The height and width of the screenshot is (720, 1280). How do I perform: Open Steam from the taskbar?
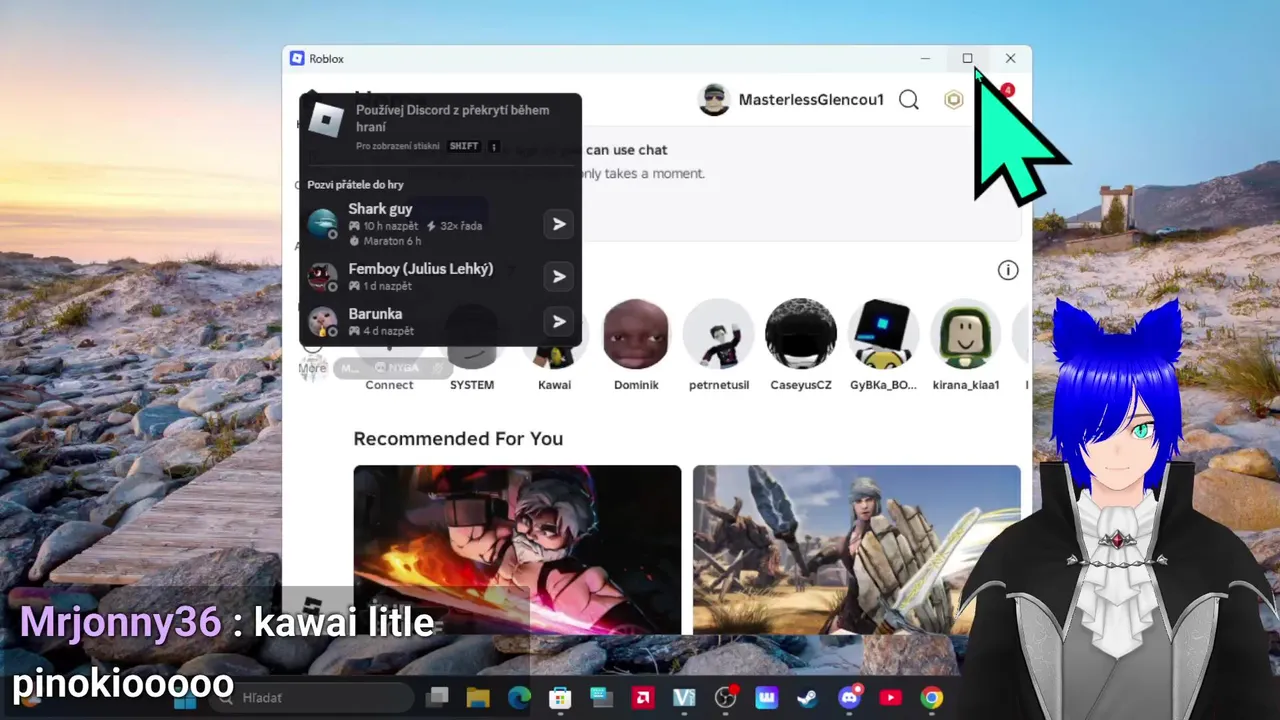coord(807,698)
